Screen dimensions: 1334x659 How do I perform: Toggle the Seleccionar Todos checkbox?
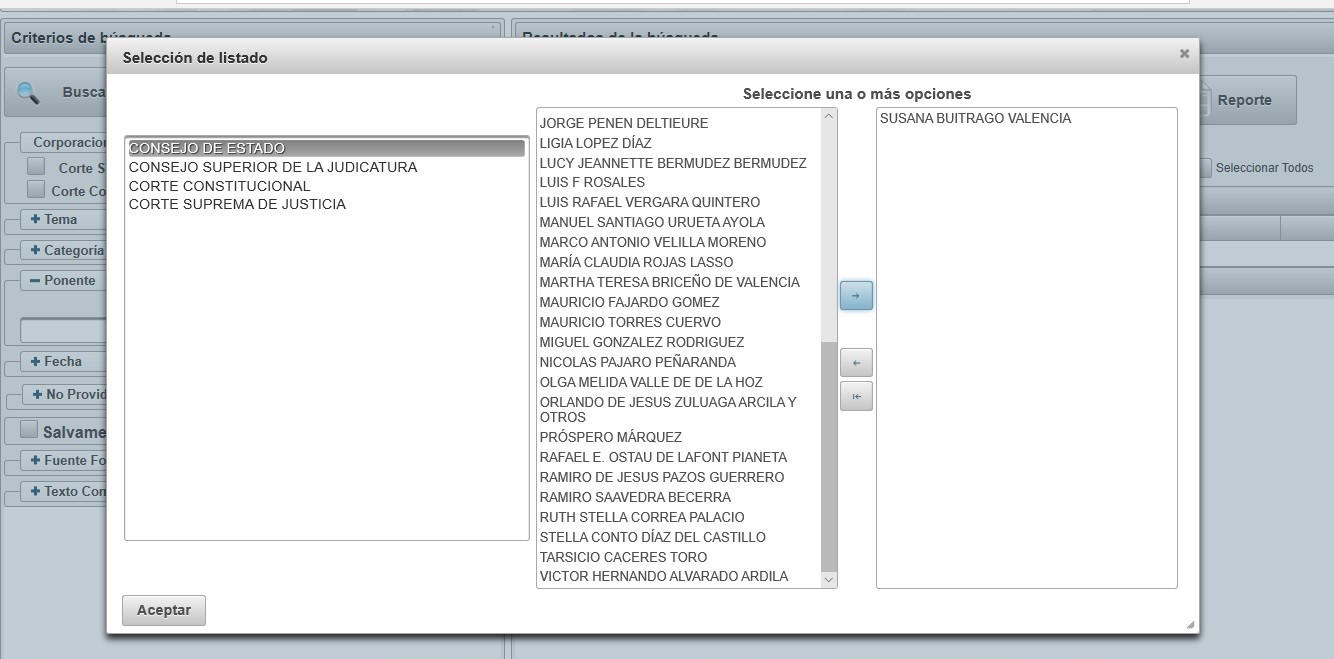1205,168
